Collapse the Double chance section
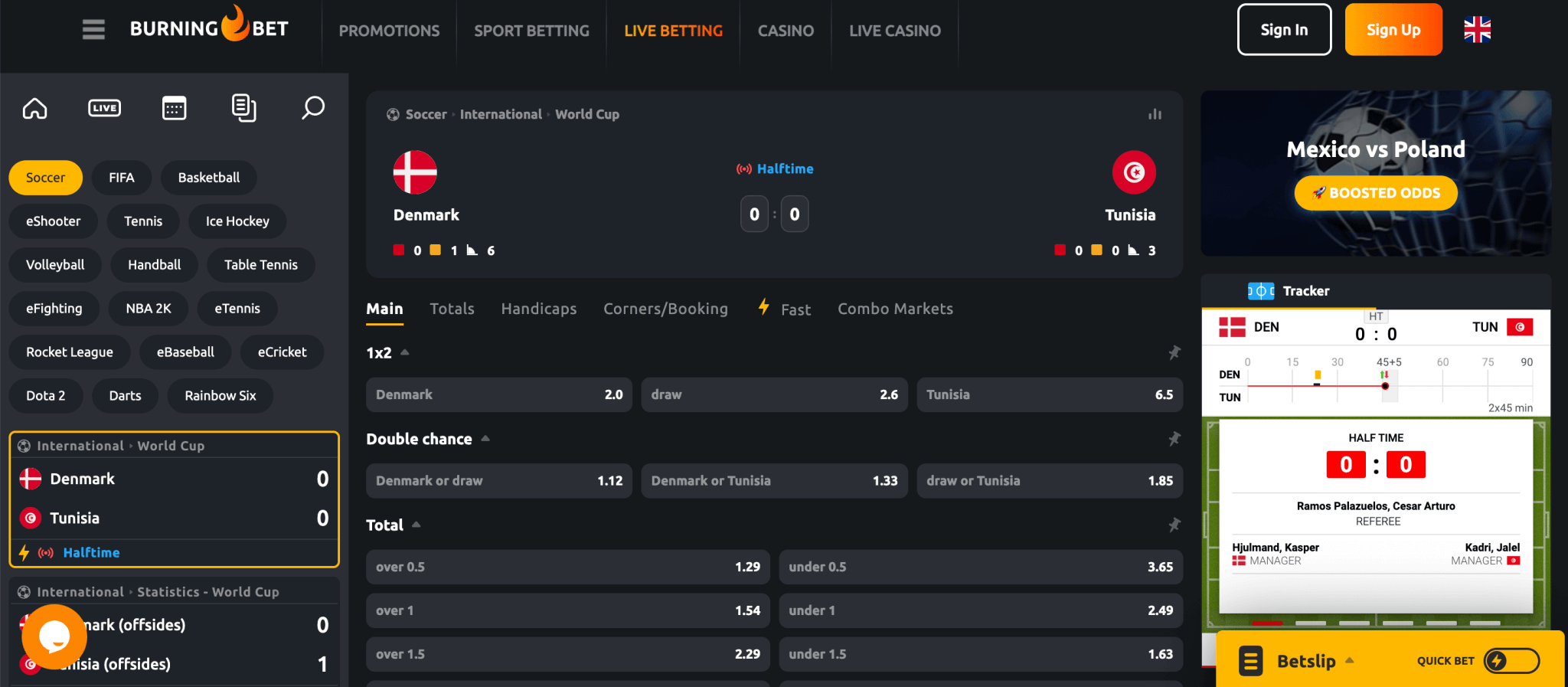 [x=485, y=439]
